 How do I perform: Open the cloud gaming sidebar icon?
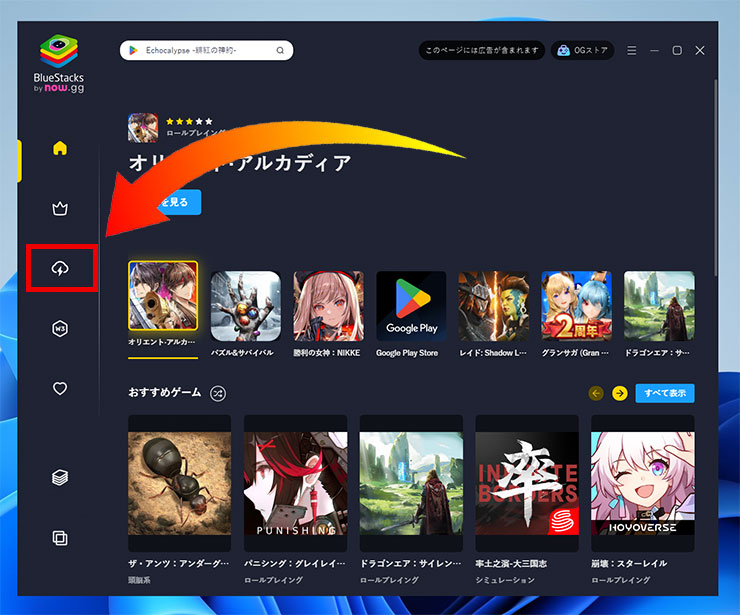60,269
